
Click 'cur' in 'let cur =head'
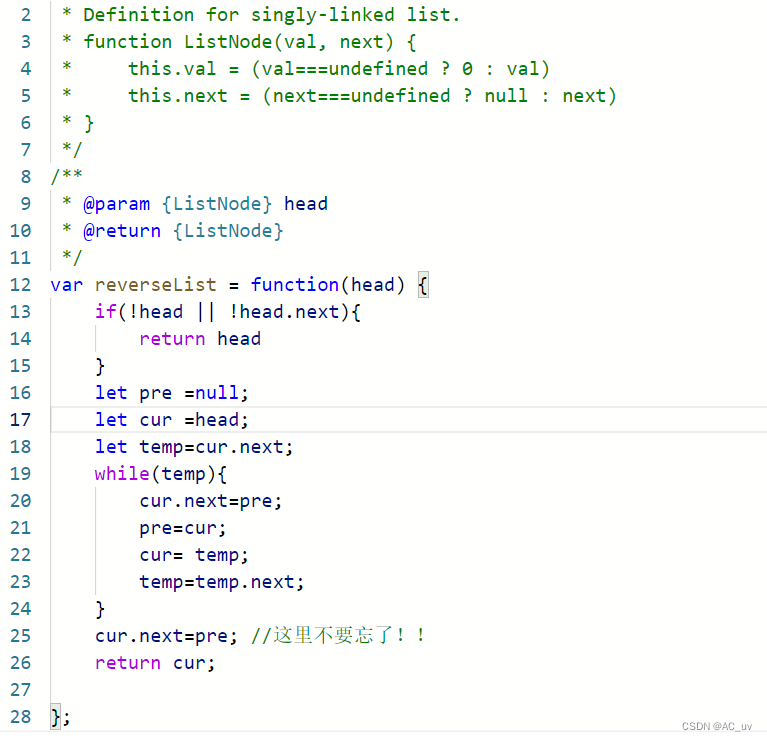coord(156,420)
